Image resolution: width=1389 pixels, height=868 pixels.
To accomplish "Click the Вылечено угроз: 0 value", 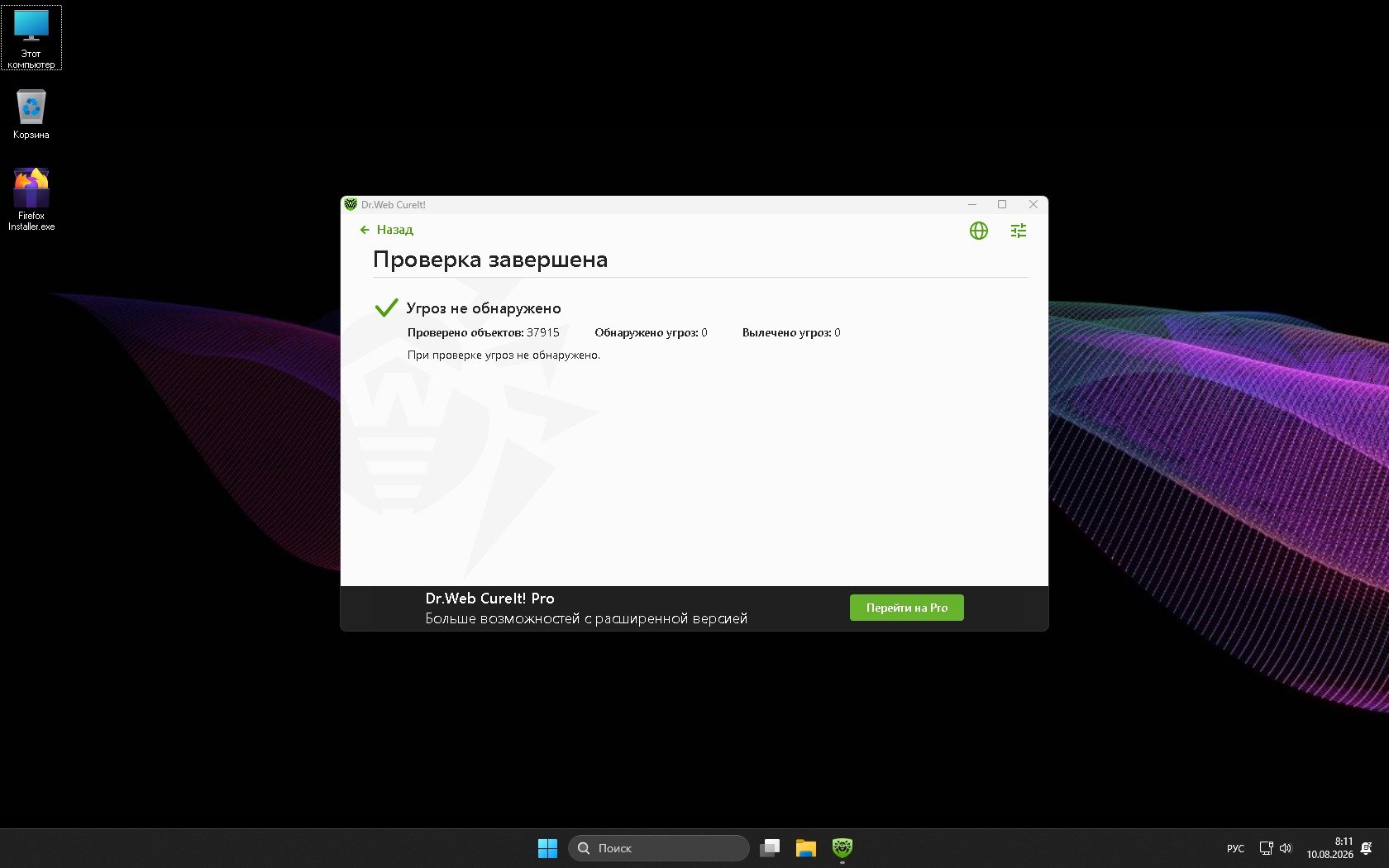I will (x=791, y=332).
